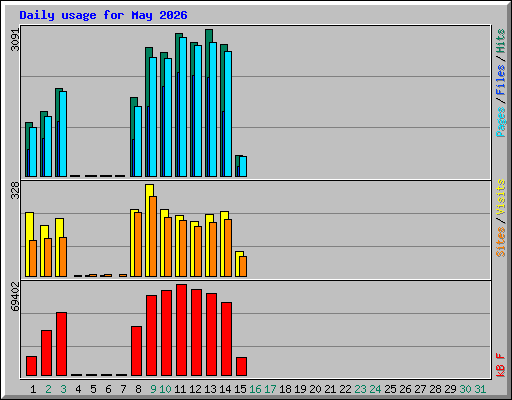The height and width of the screenshot is (400, 512).
Task: Click the cyan "Pages" legend label
Action: tap(500, 122)
